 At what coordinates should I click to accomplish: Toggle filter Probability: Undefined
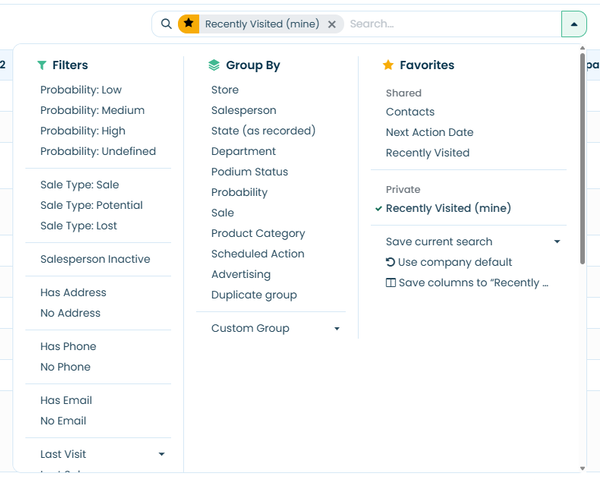point(98,151)
